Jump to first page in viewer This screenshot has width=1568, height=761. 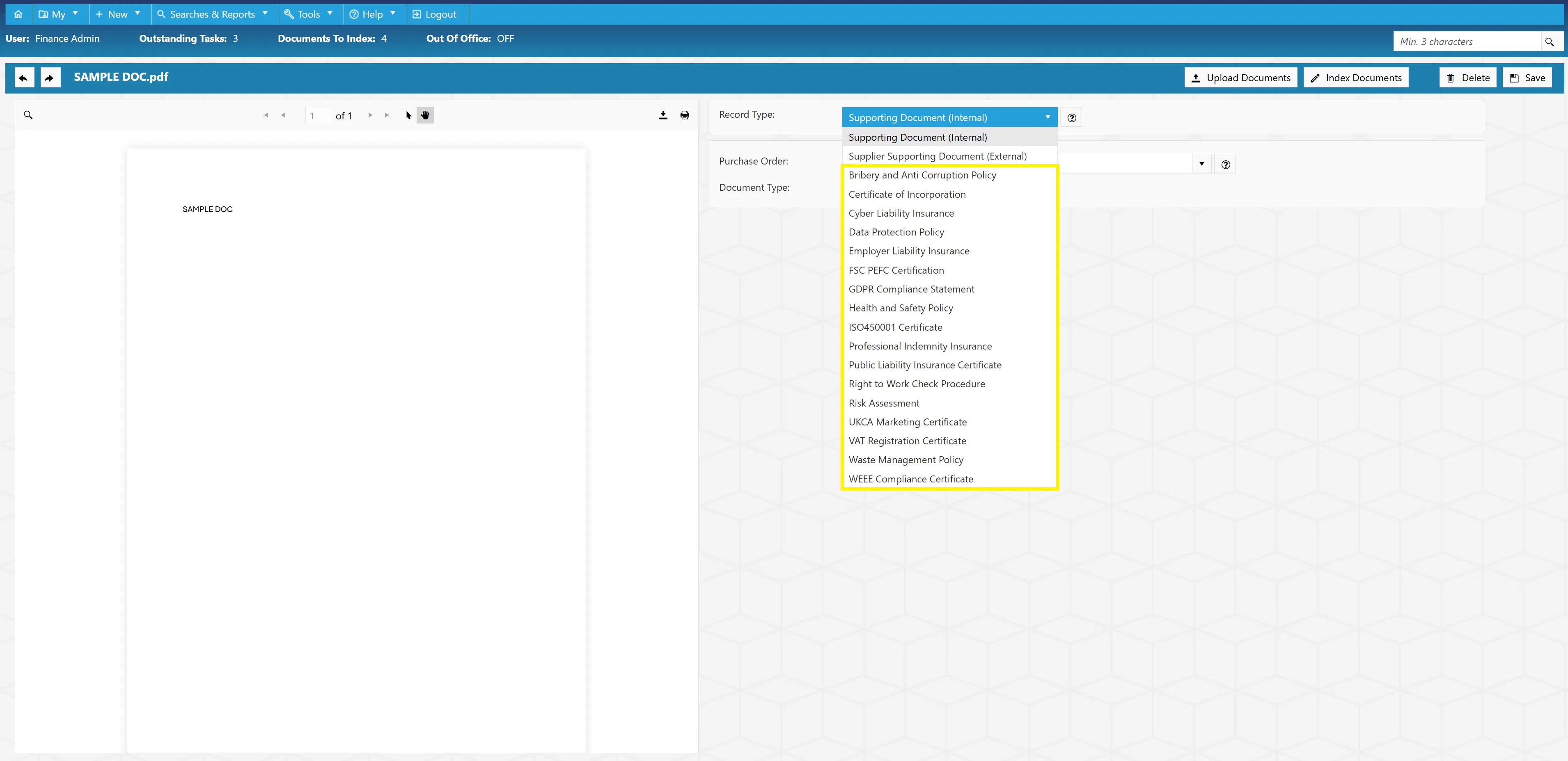tap(266, 115)
